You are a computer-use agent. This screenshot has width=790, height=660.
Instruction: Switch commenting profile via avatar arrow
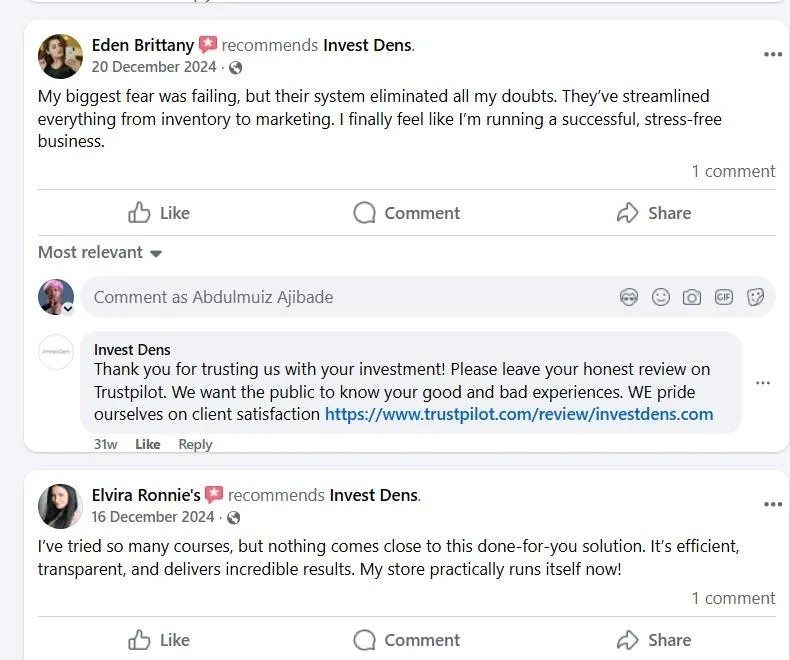click(x=68, y=309)
